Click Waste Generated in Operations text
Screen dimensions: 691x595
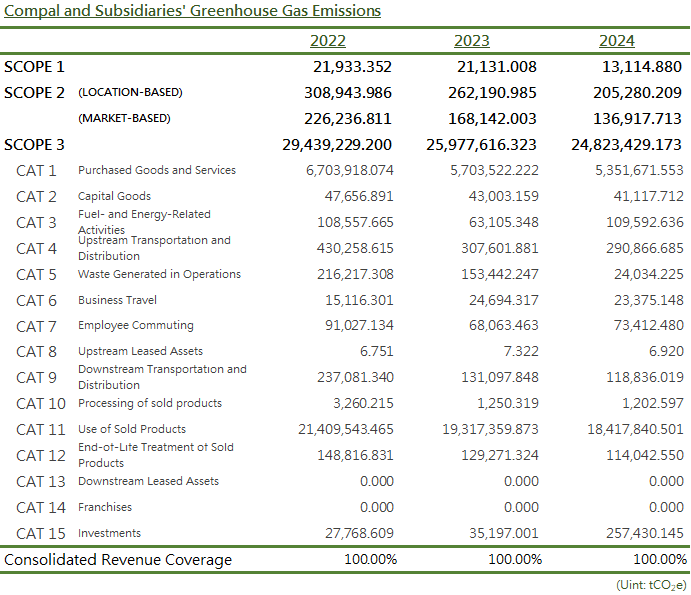(x=160, y=274)
